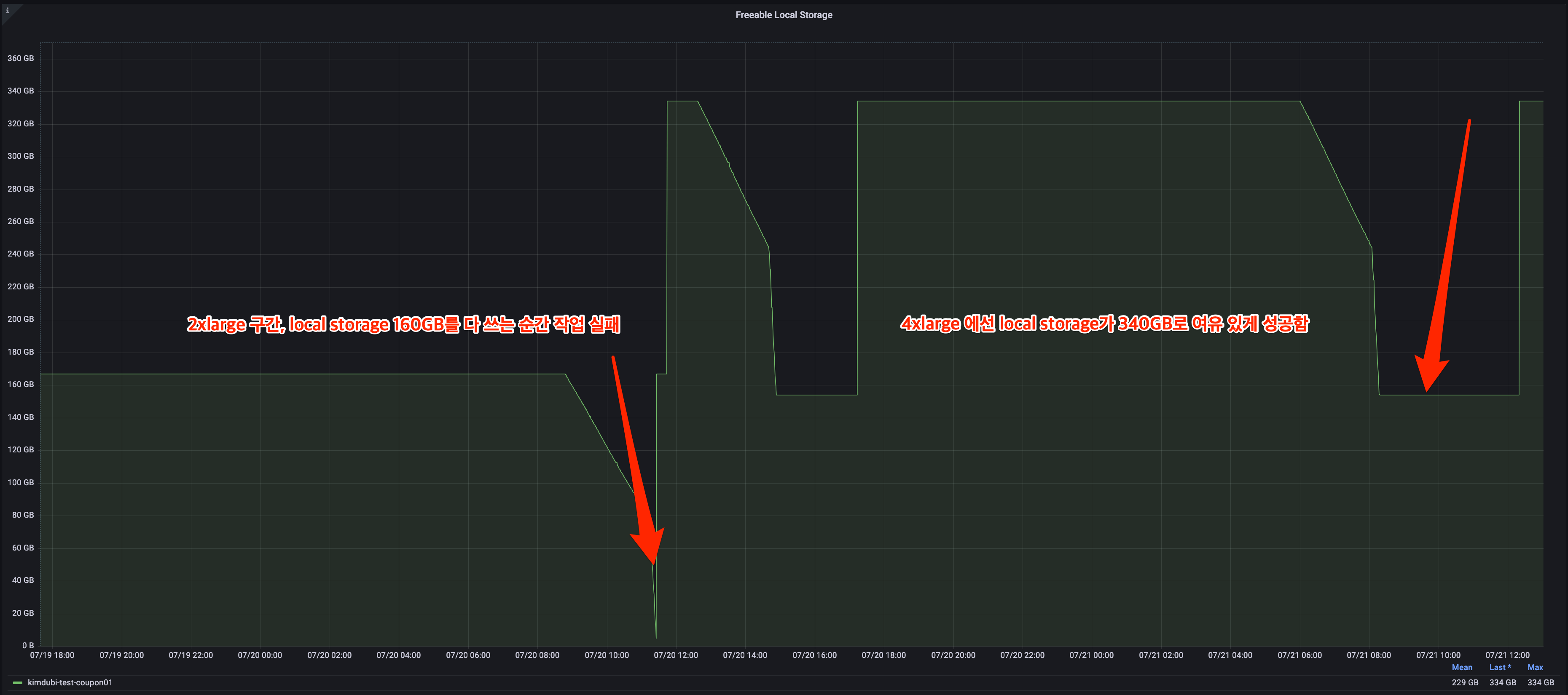Click the green legend color swatch
This screenshot has height=695, width=1568.
18,683
